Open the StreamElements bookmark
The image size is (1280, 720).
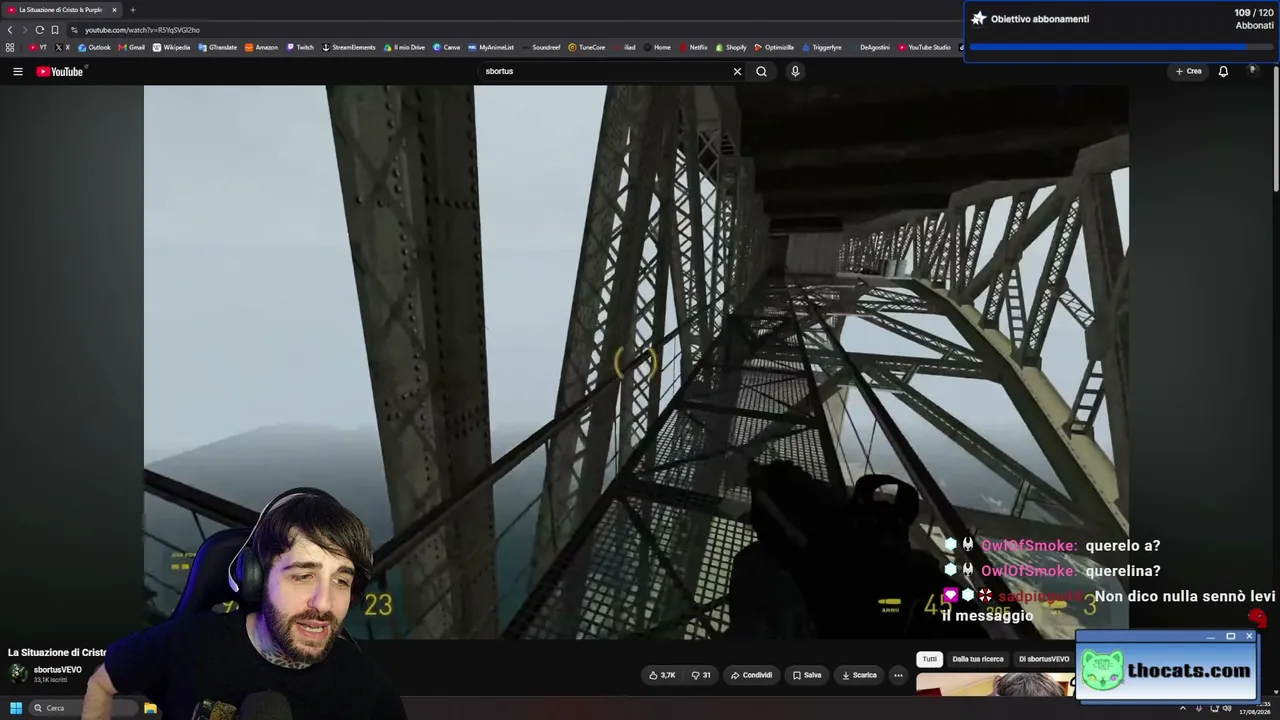(348, 47)
